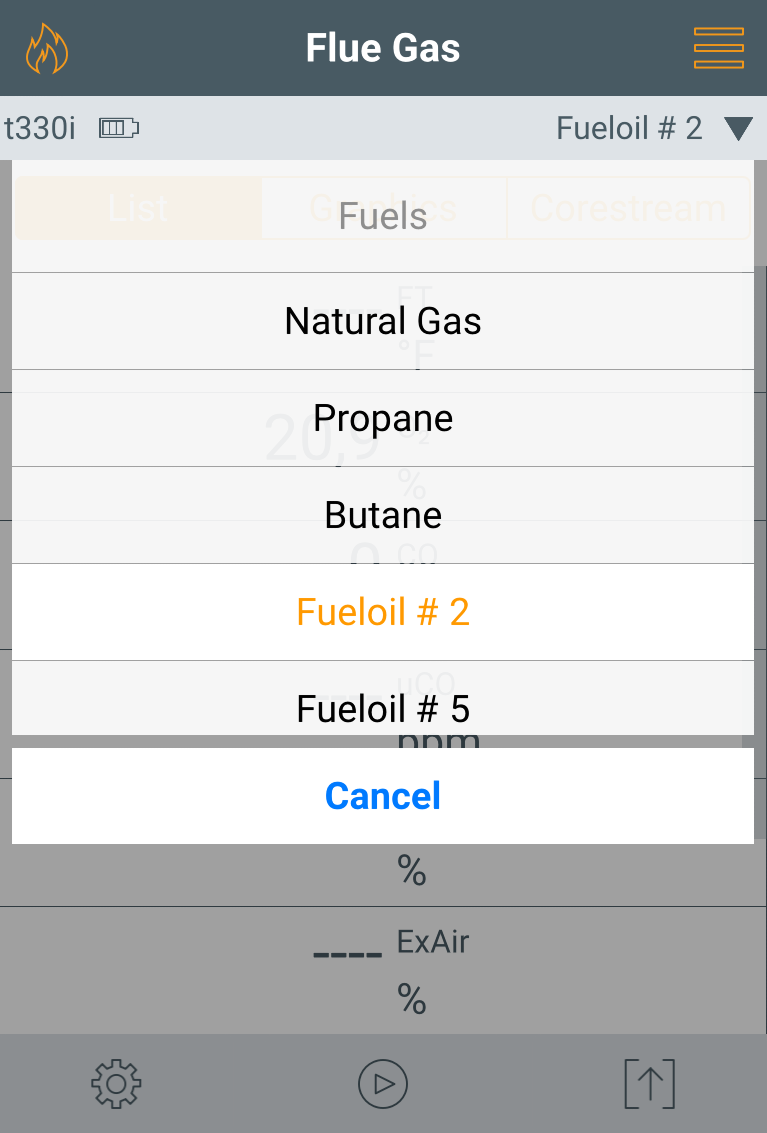The height and width of the screenshot is (1133, 767).
Task: Cancel the fuel selection dialog
Action: 383,796
